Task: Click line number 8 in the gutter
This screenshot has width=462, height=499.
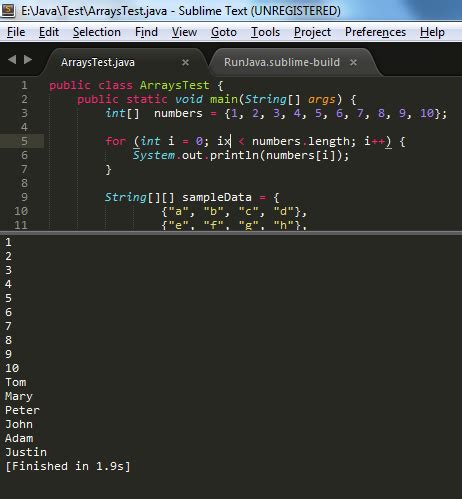Action: pos(24,183)
